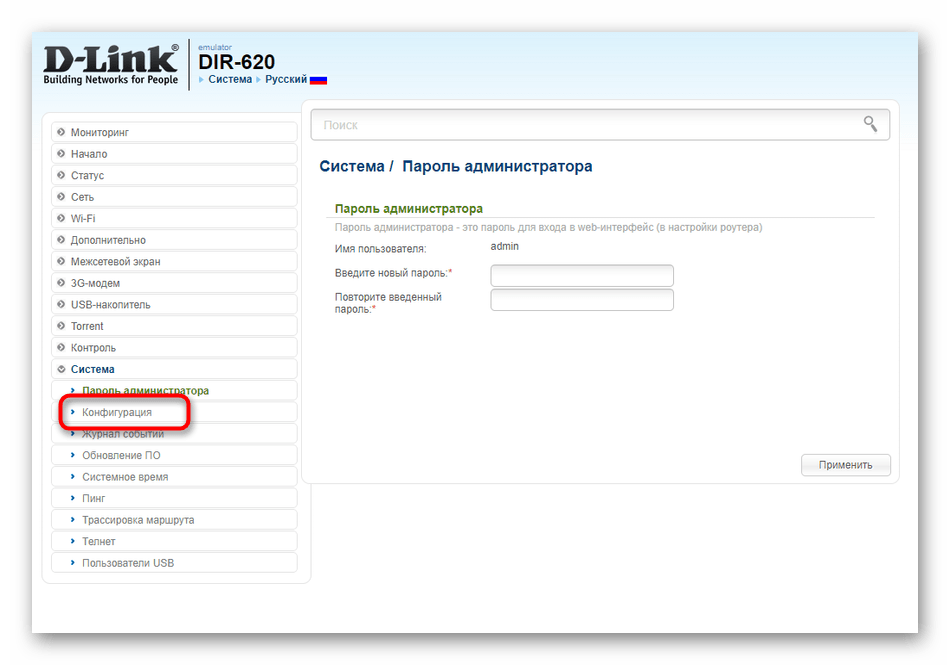Expand the Мониторинг menu section
The height and width of the screenshot is (665, 950).
[x=100, y=132]
